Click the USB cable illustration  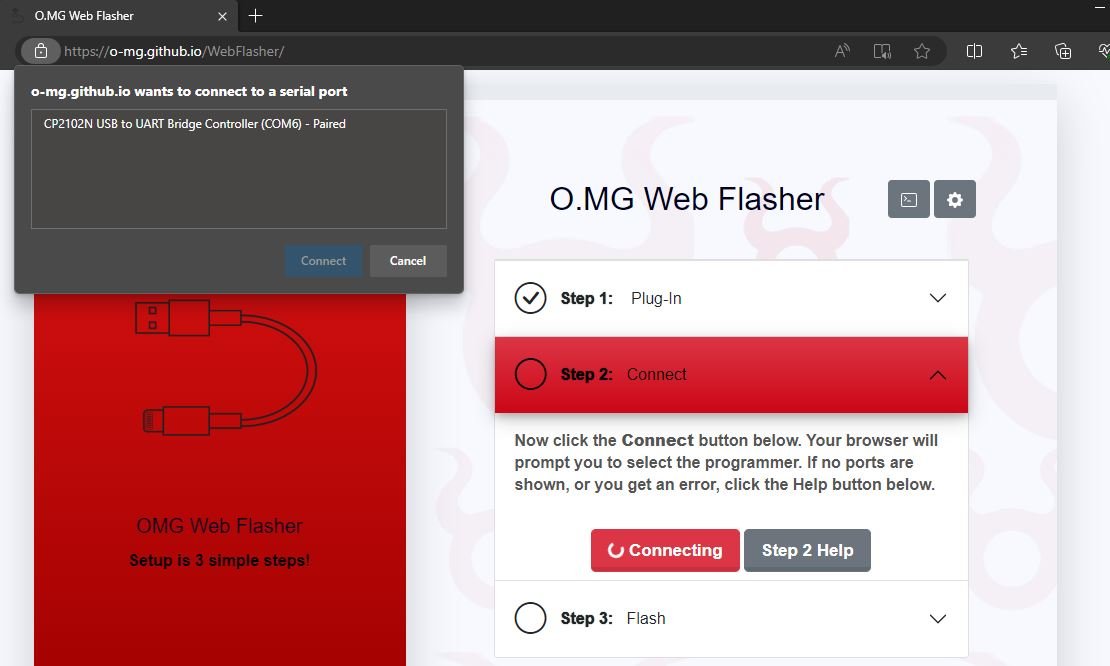(226, 367)
